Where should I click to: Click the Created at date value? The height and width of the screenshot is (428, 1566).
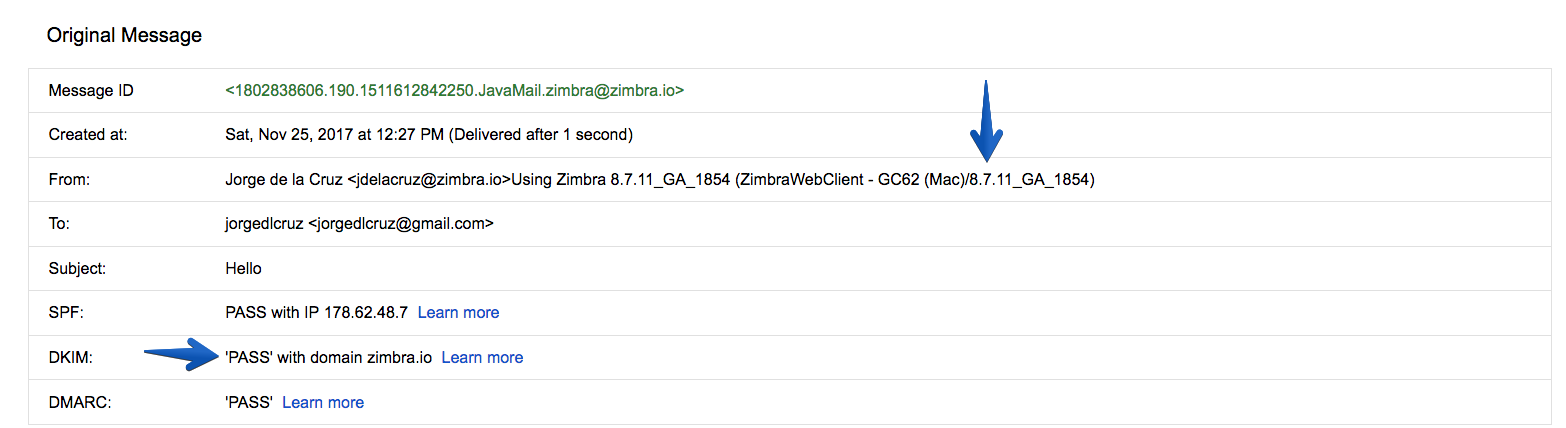pyautogui.click(x=429, y=135)
